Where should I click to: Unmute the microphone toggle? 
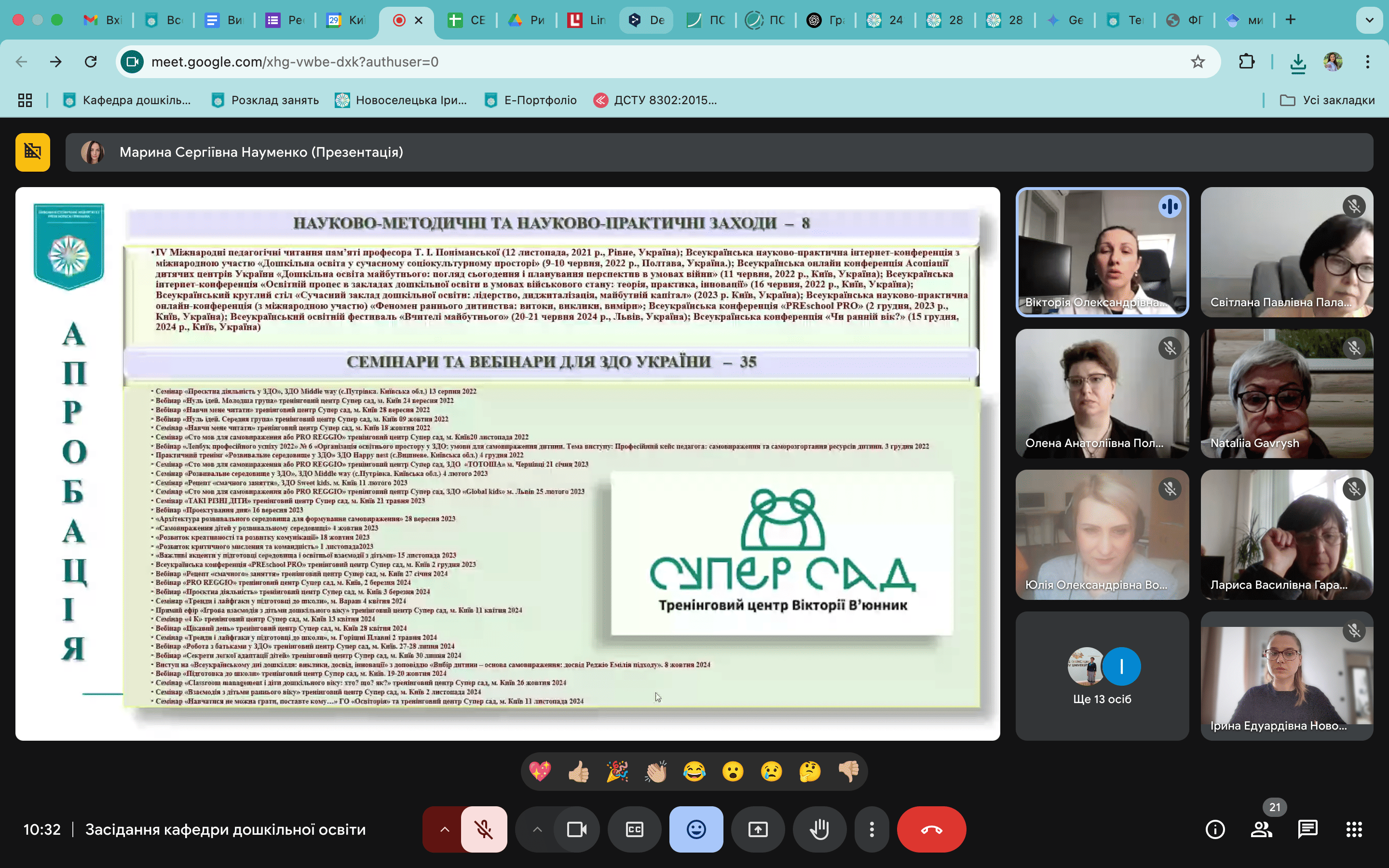coord(484,829)
